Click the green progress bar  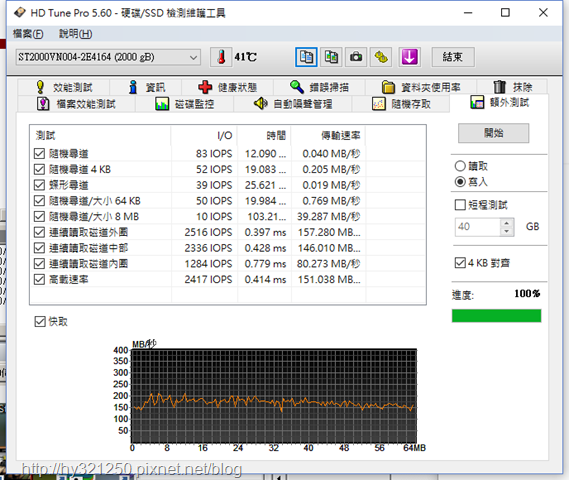coord(496,316)
